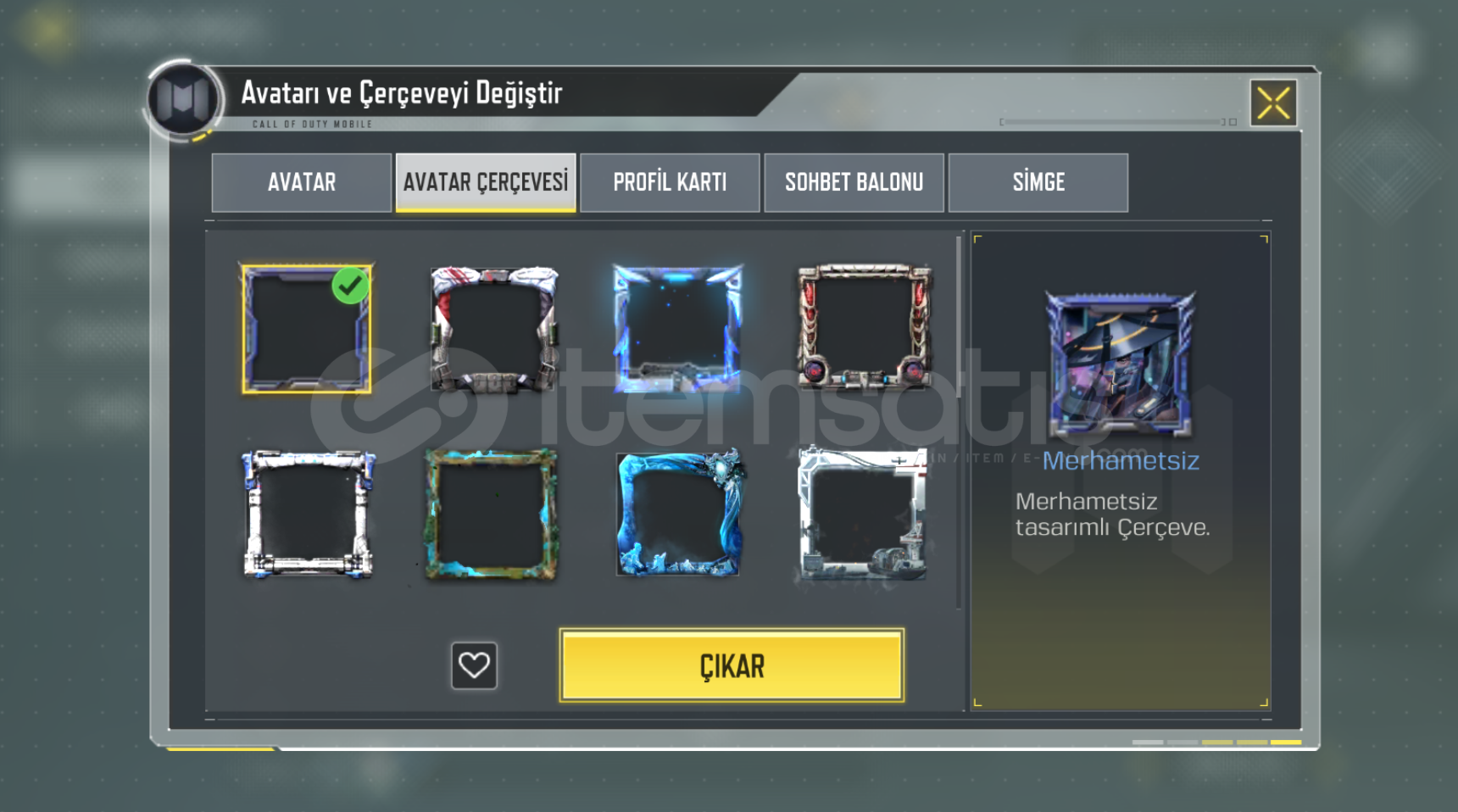Select the icy blue dragon avatar frame

680,514
